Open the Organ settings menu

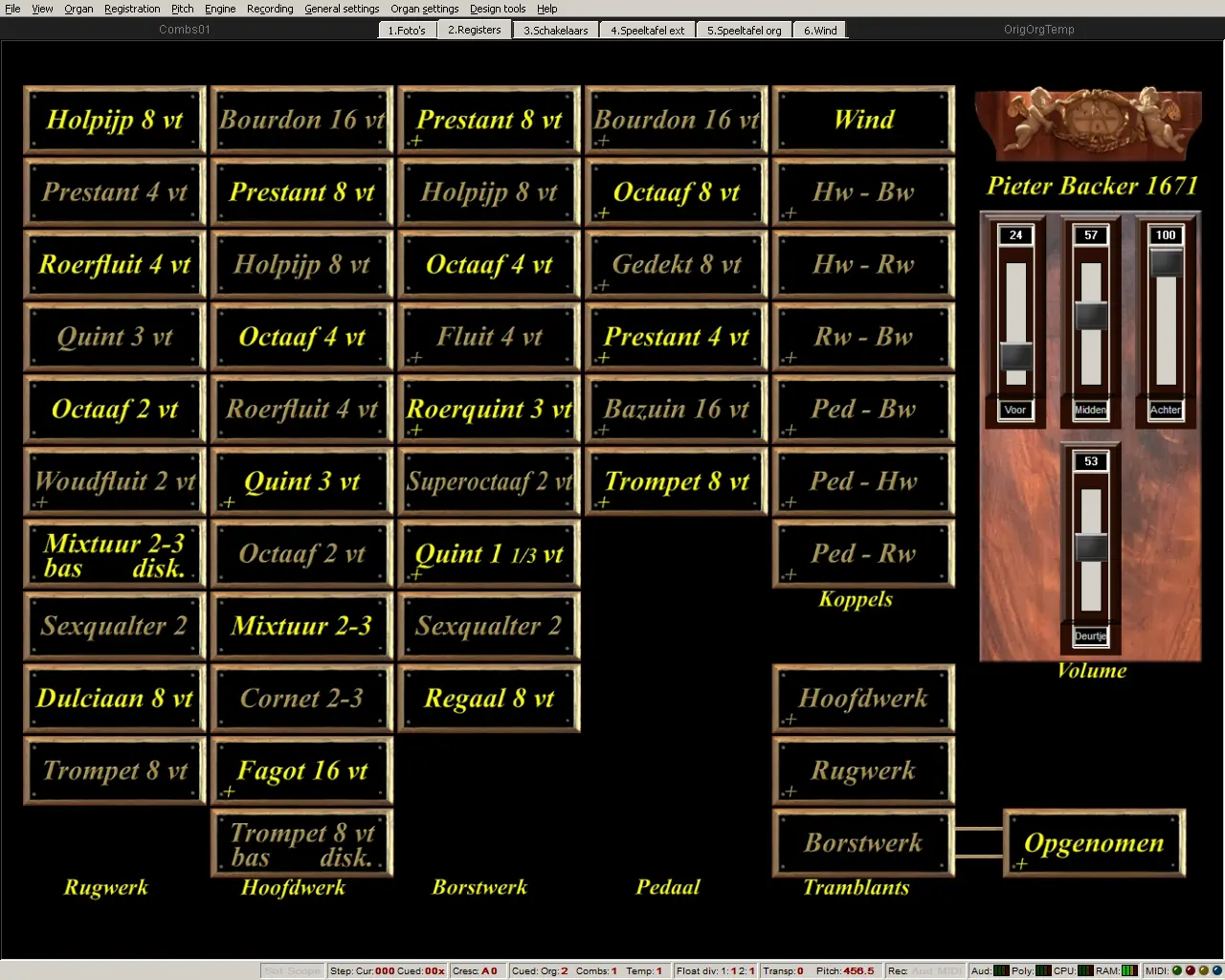click(424, 9)
